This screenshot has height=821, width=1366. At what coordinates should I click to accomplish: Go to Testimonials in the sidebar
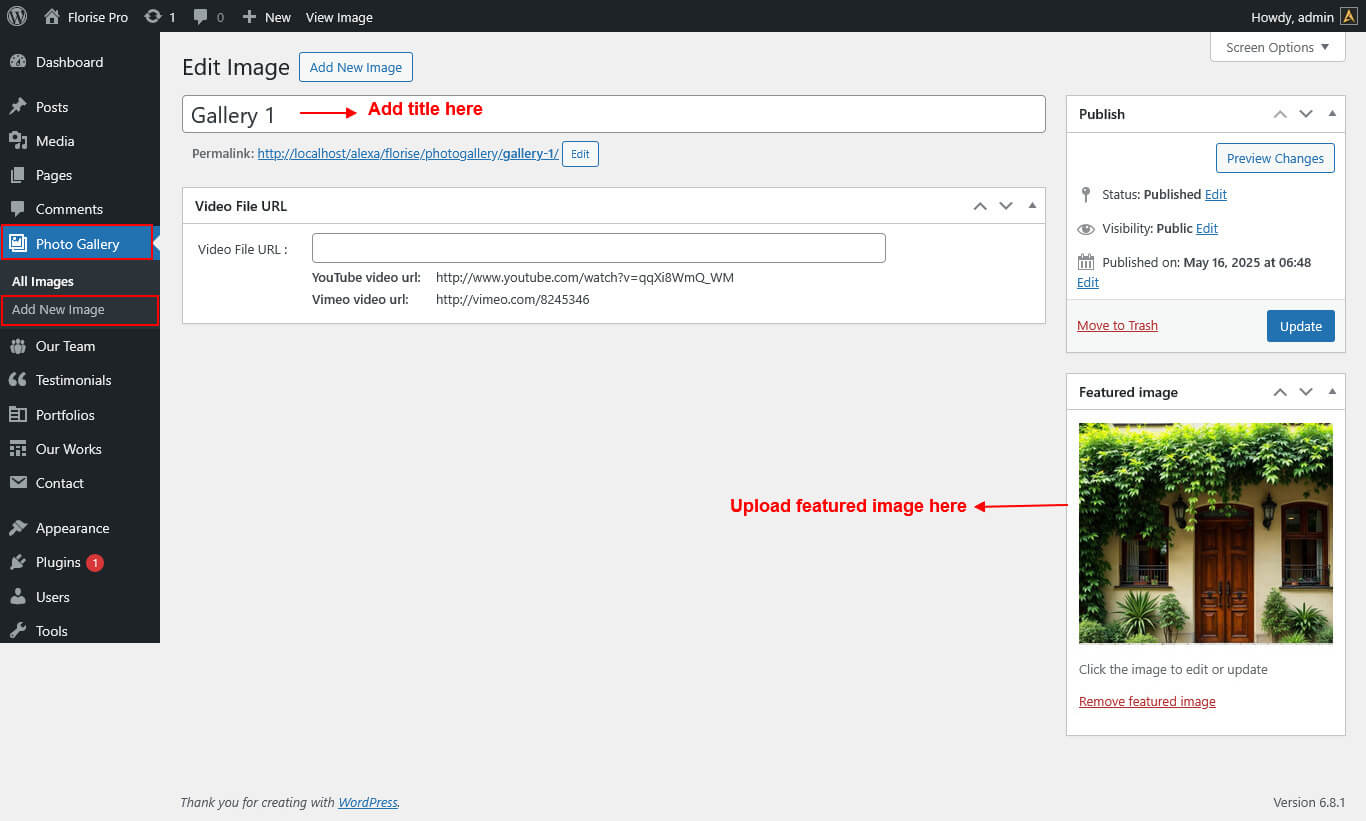(73, 380)
